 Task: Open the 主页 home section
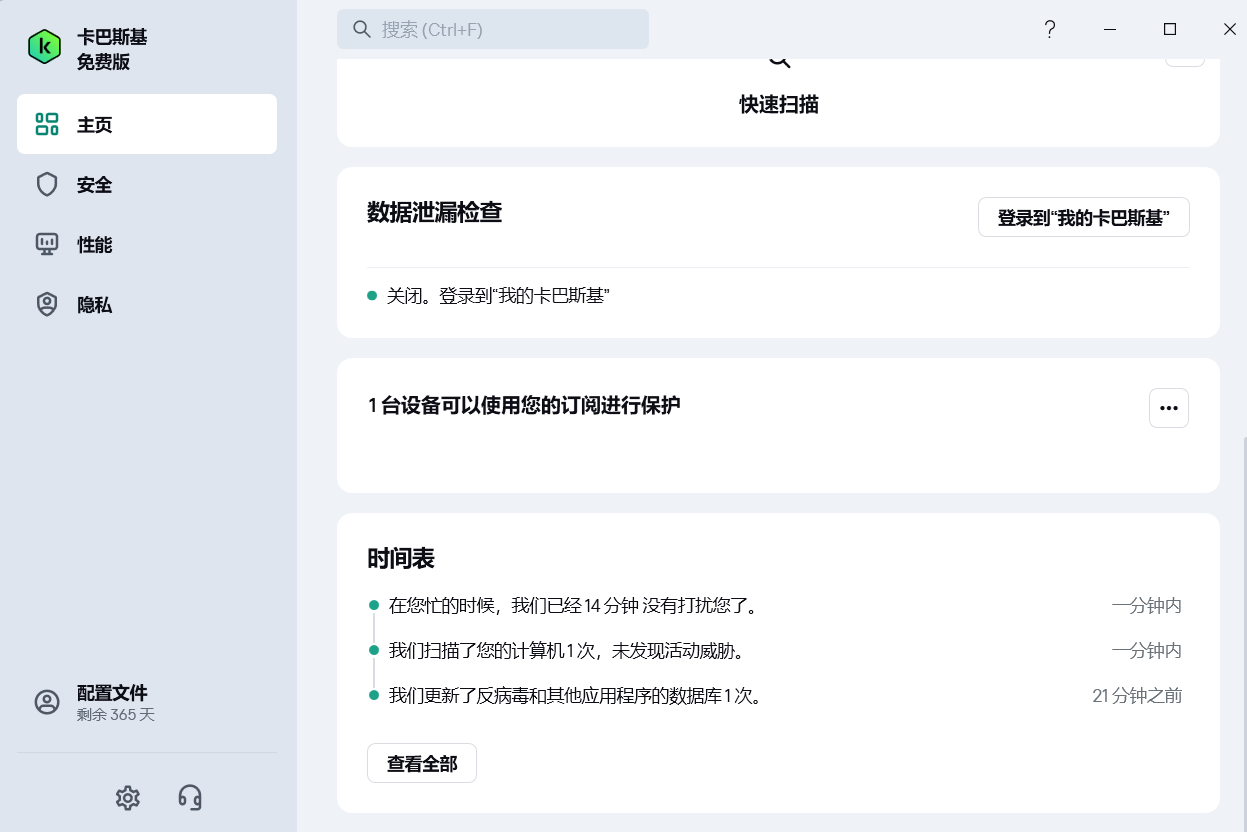147,124
